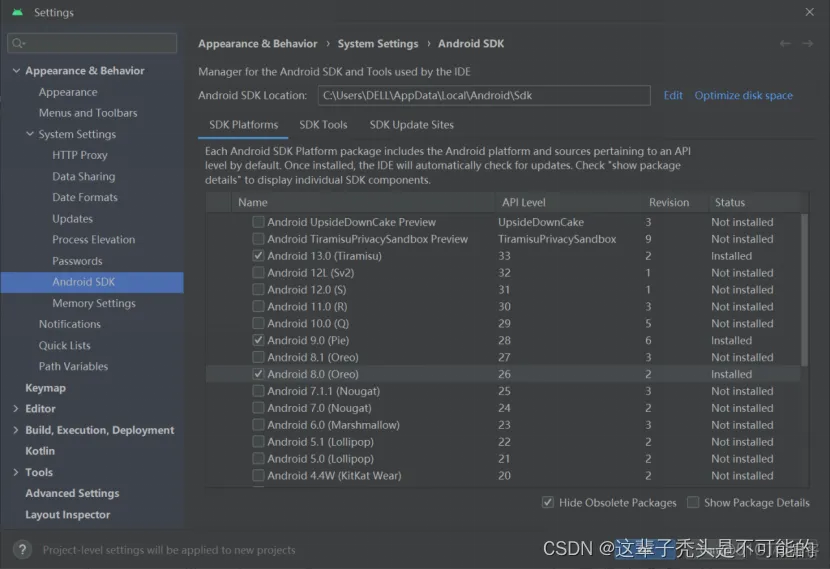This screenshot has width=830, height=569.
Task: Open Quick Lists settings
Action: (65, 346)
